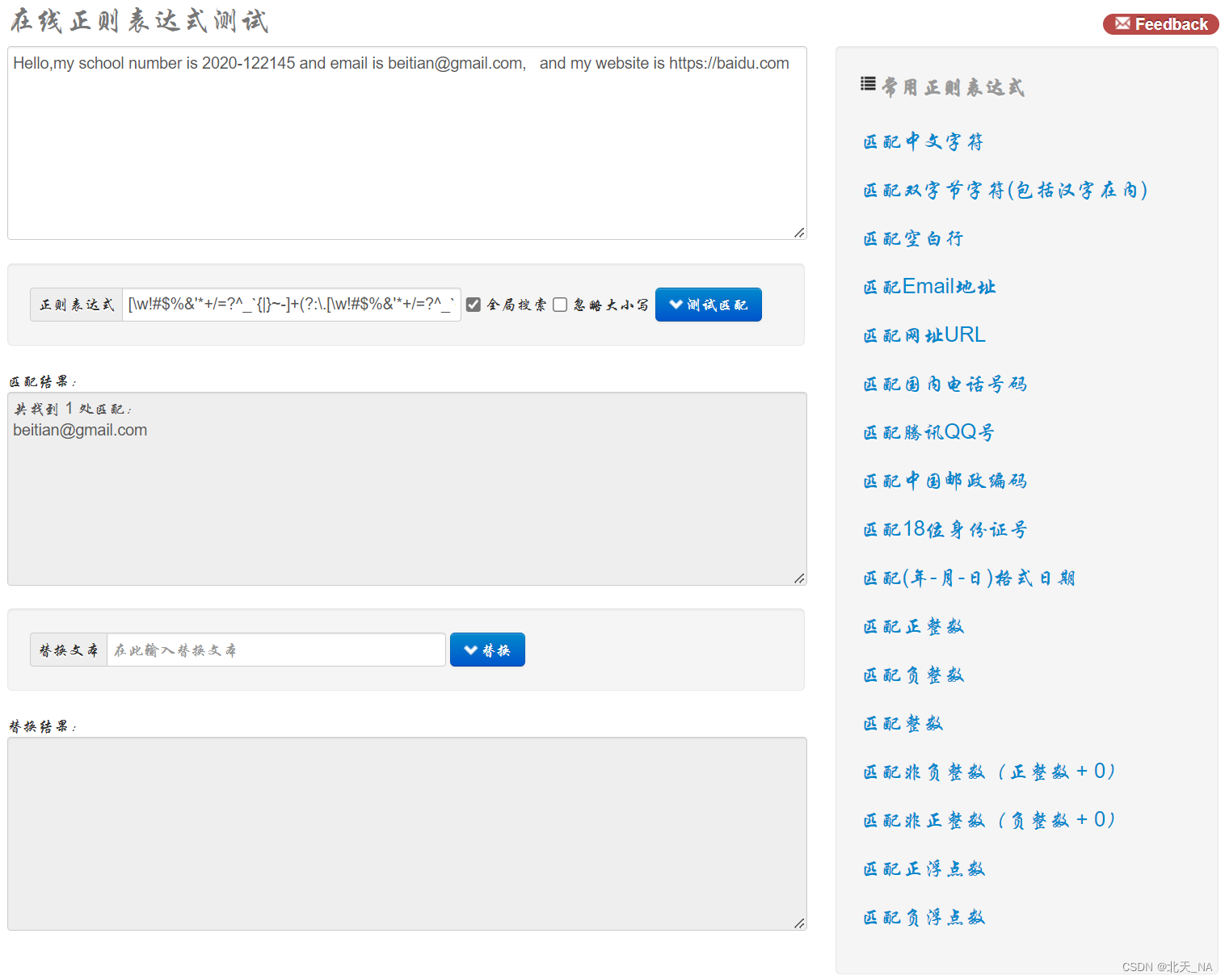This screenshot has height=980, width=1225.
Task: Click the Feedback button
Action: pos(1160,24)
